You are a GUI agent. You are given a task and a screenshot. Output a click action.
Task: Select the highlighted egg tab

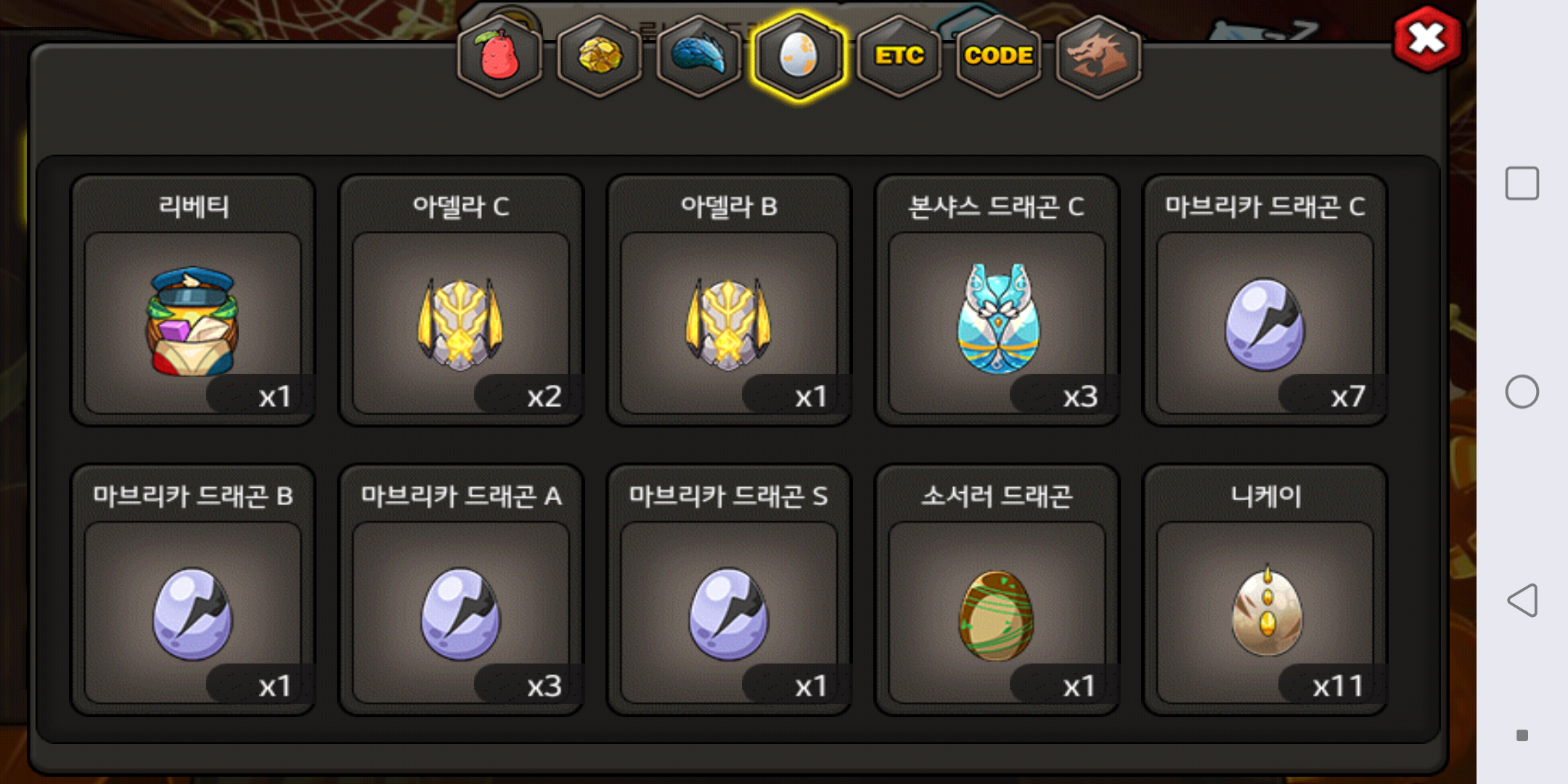tap(799, 56)
